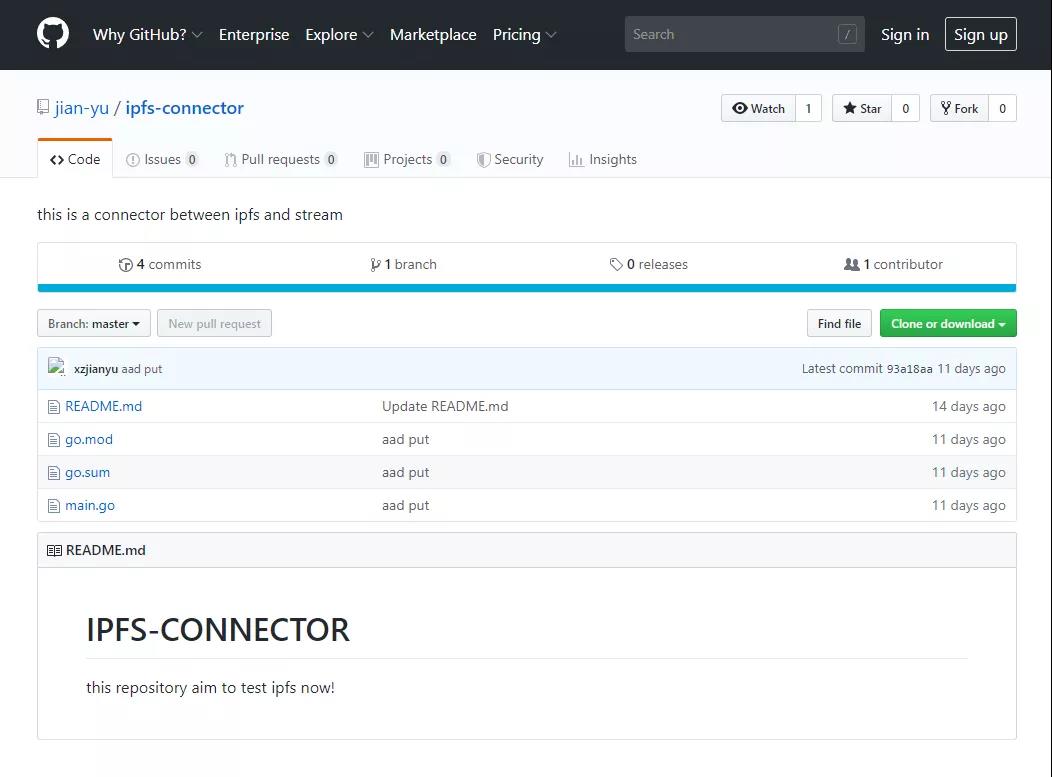Select the Code tab

pos(75,159)
